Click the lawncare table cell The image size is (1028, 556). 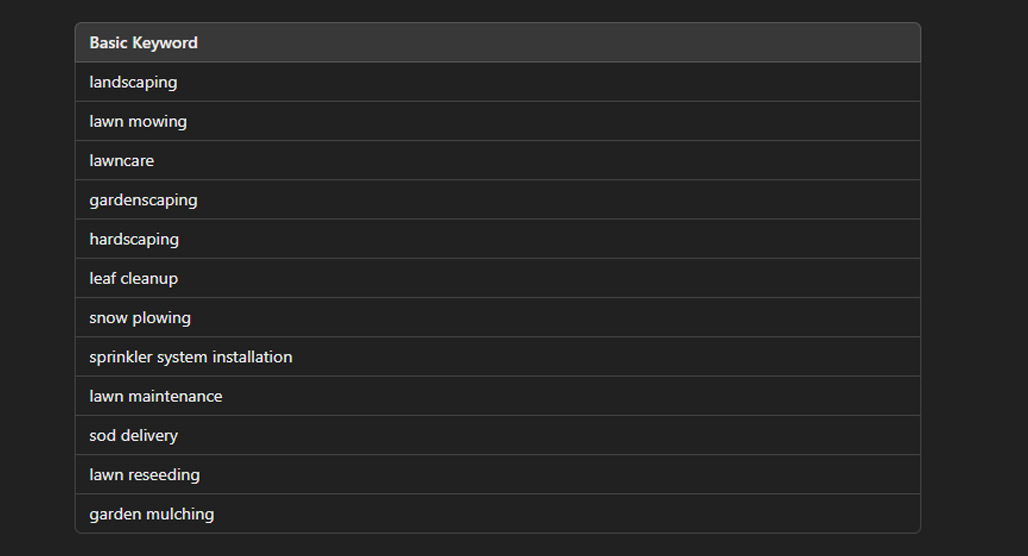click(x=498, y=161)
